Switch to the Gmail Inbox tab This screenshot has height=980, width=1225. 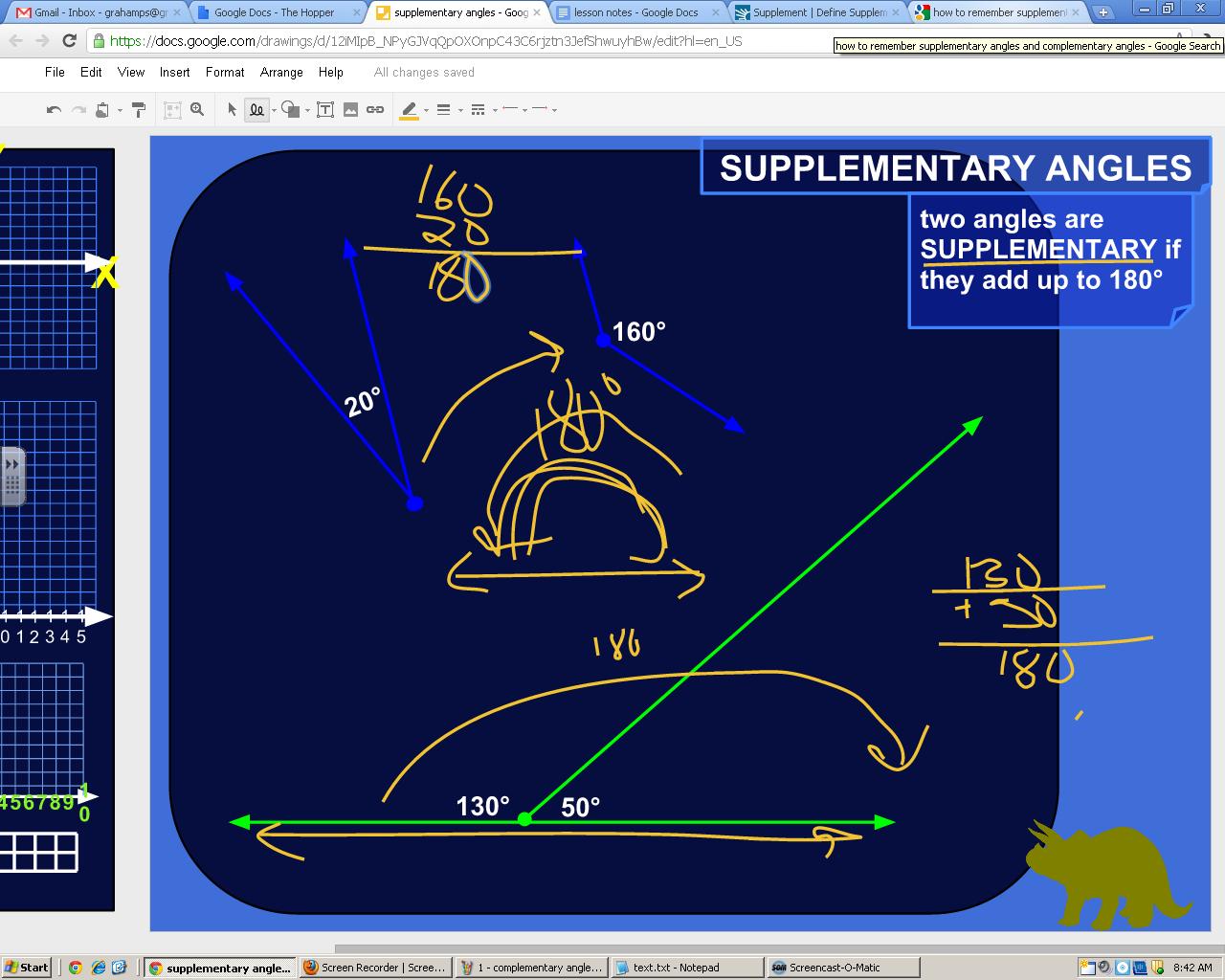(x=94, y=12)
